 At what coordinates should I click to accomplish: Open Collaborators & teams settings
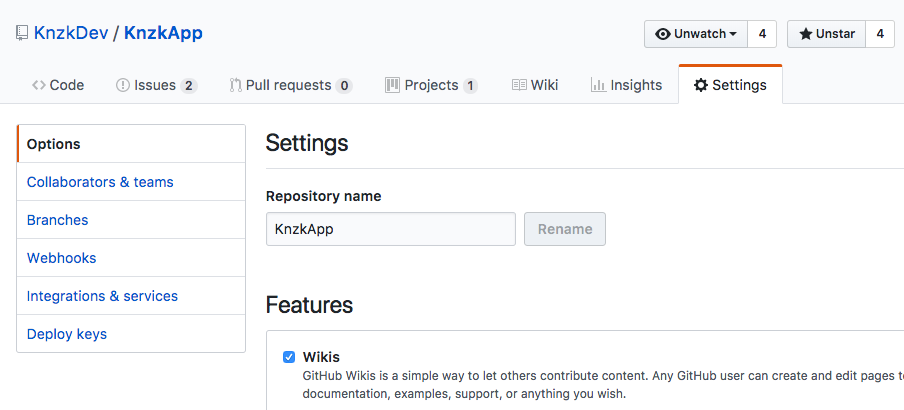click(131, 182)
